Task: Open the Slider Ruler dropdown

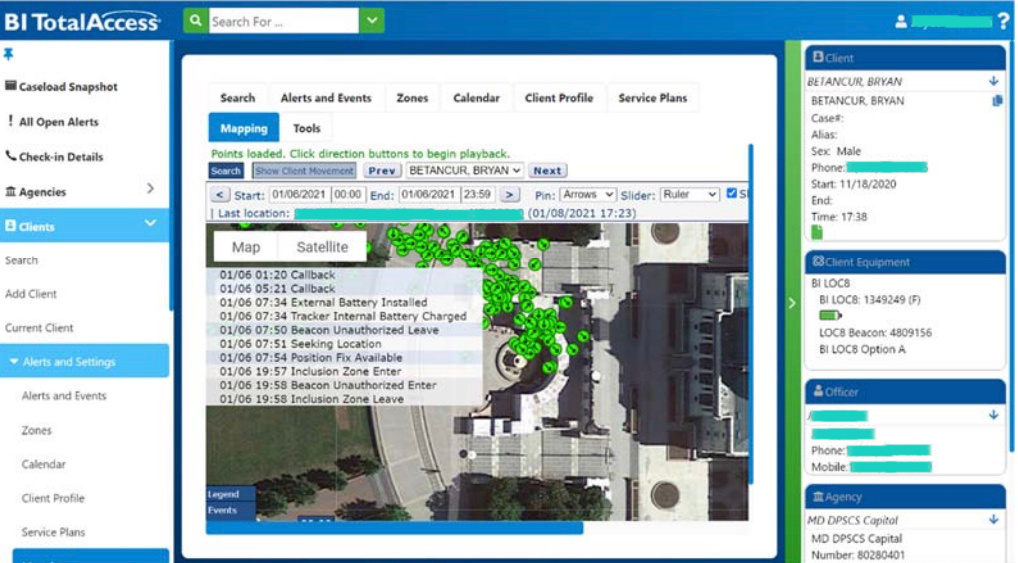Action: (x=689, y=194)
